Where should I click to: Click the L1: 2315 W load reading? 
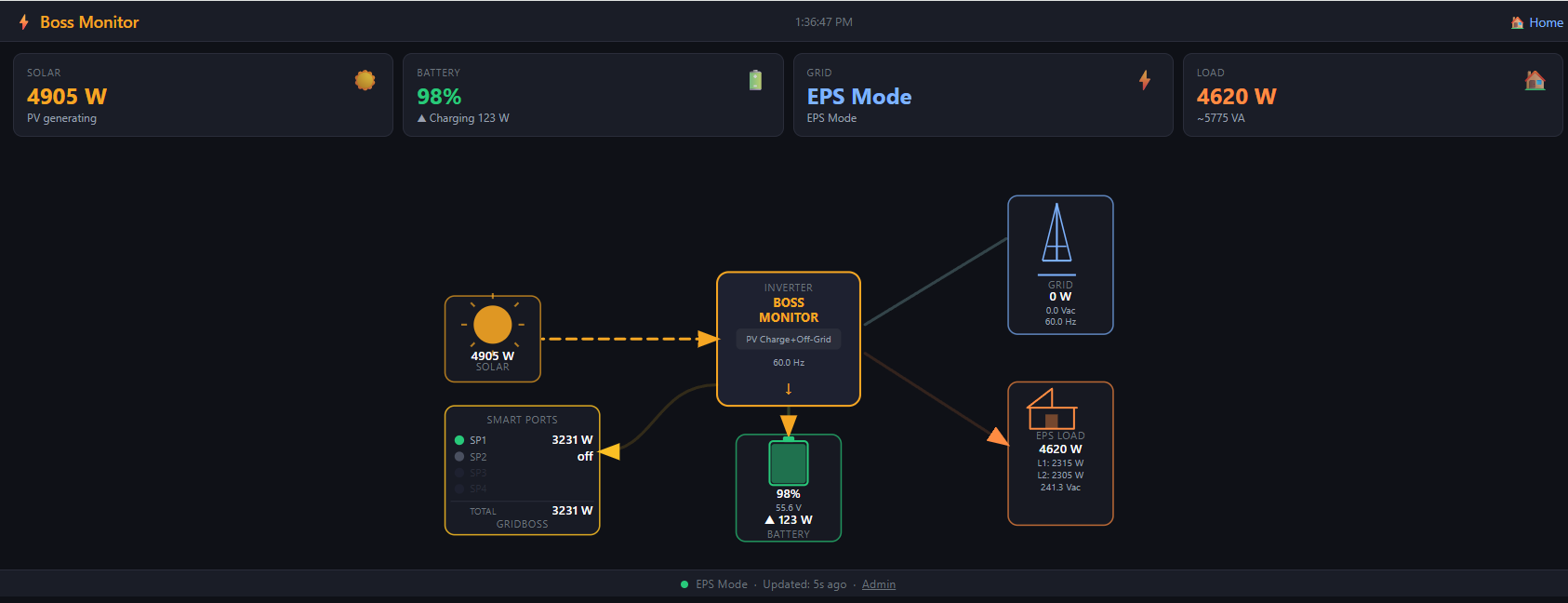point(1060,463)
